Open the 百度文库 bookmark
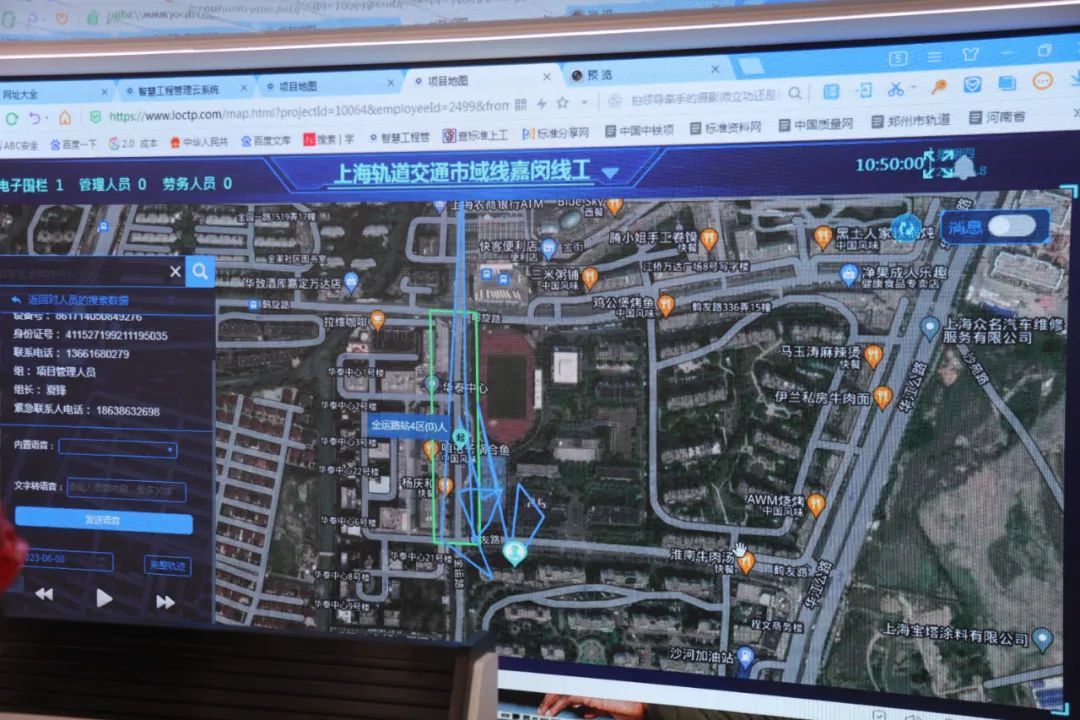Screen dimensions: 1080x720 266,141
